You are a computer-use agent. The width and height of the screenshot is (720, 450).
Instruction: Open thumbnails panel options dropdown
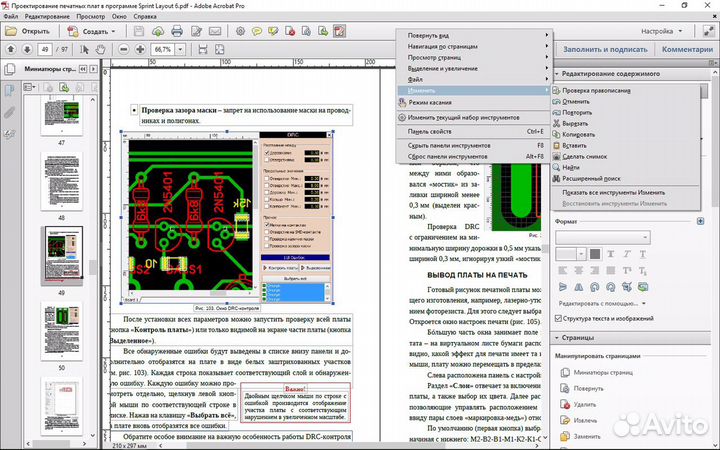coord(29,87)
